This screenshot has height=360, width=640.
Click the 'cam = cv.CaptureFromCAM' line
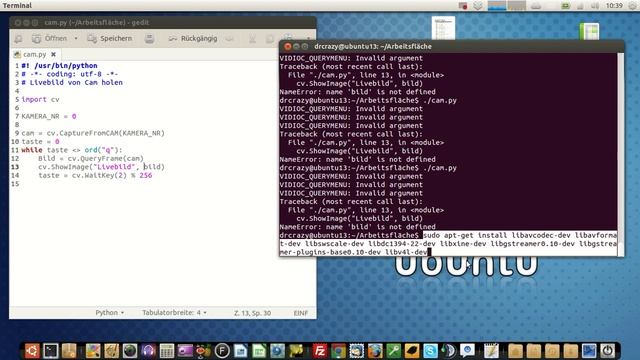click(x=93, y=133)
